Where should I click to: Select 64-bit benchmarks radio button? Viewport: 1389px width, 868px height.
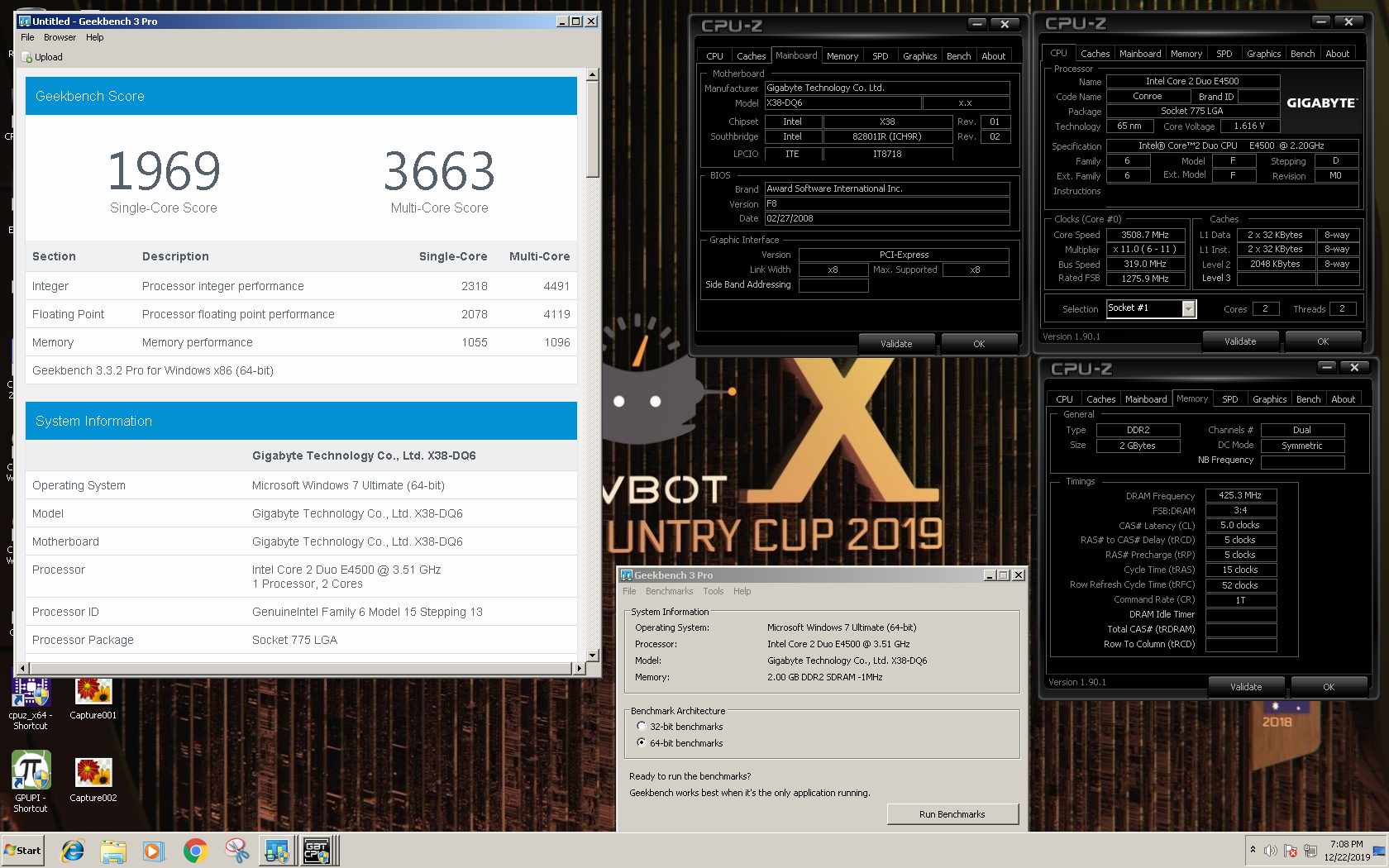click(x=641, y=743)
